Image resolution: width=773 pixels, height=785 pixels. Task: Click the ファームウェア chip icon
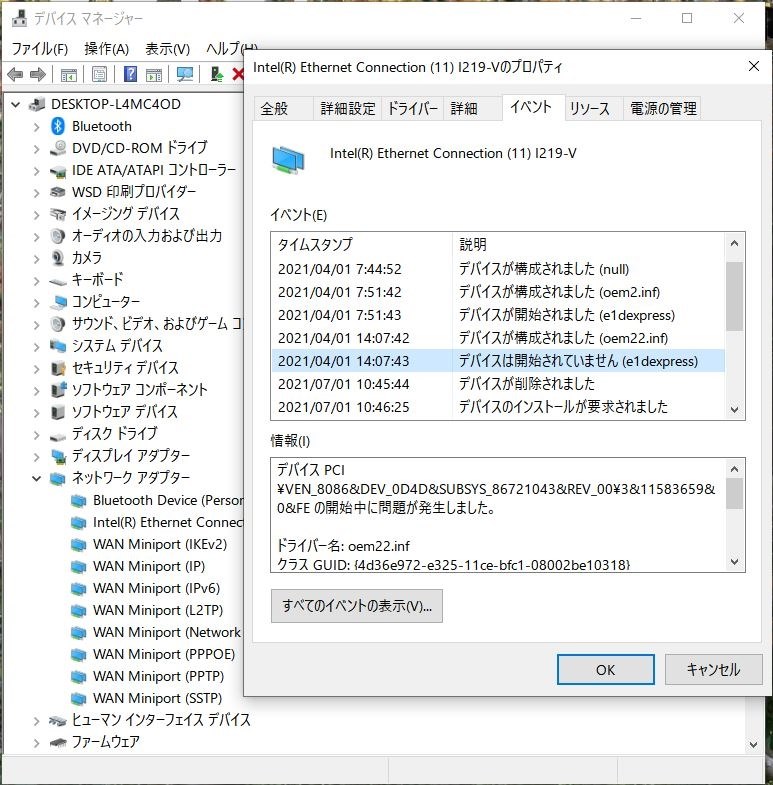(x=58, y=742)
